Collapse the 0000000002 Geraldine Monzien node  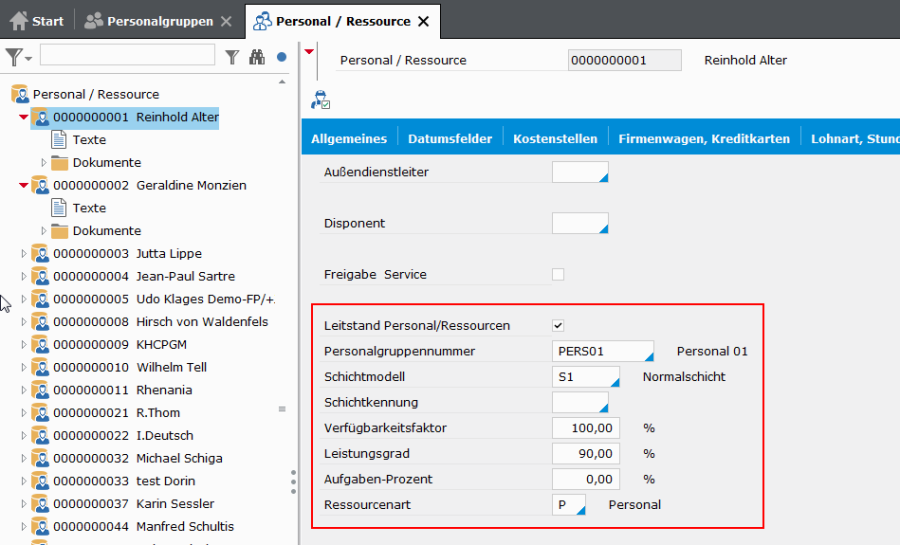[24, 185]
